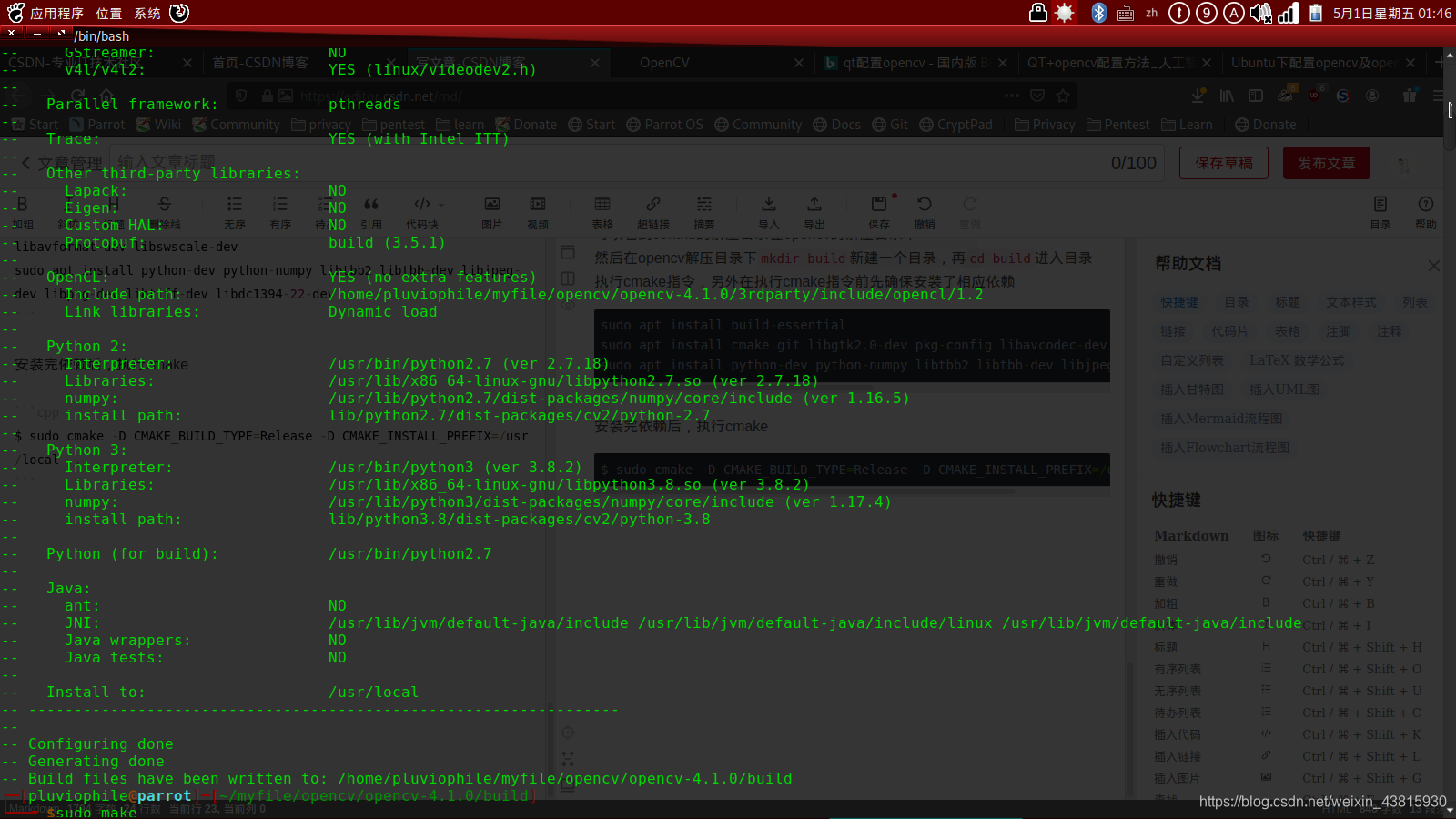Open code block dropdown arrow
The image size is (1456, 819).
pyautogui.click(x=442, y=205)
